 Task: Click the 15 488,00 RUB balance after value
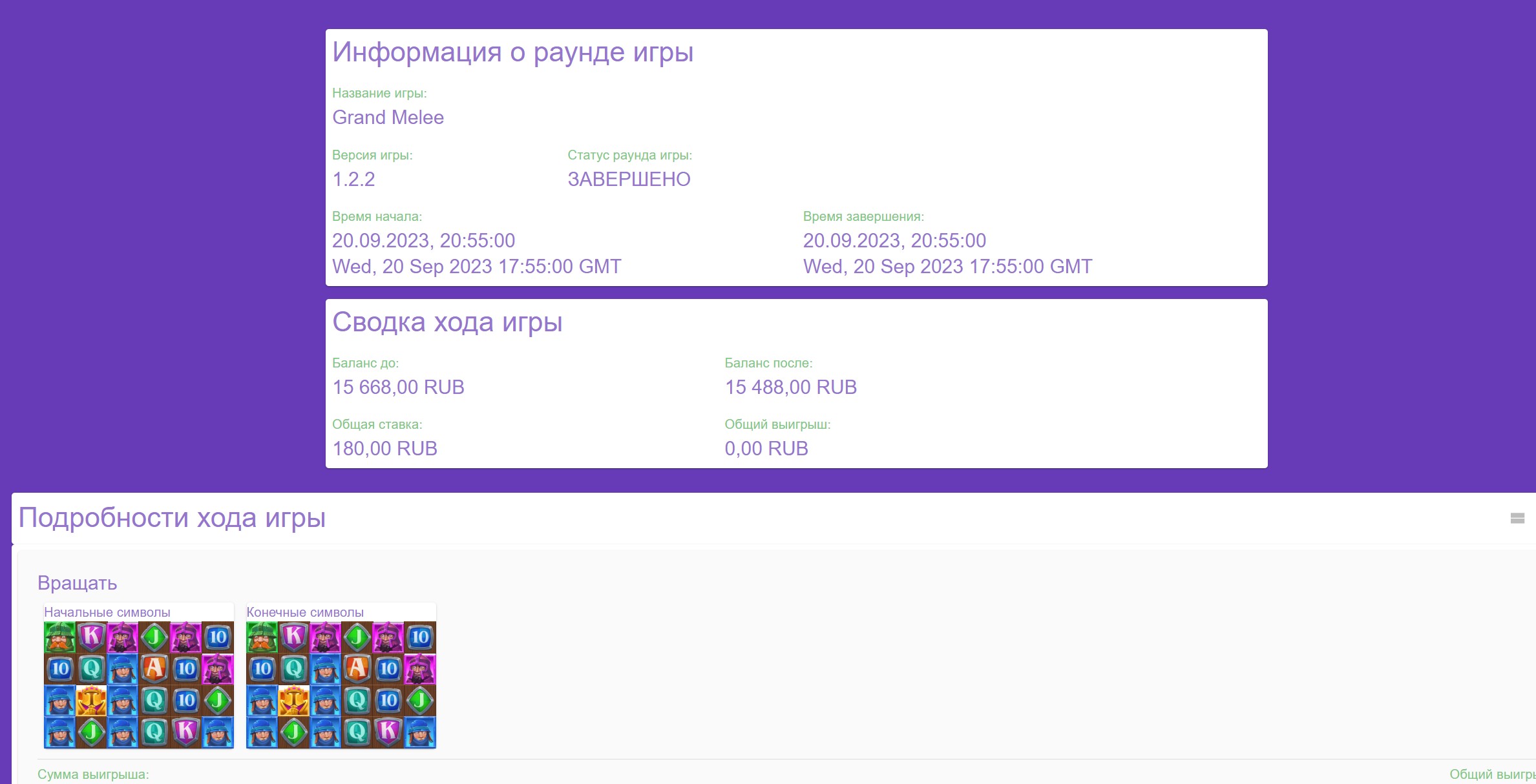(x=790, y=387)
